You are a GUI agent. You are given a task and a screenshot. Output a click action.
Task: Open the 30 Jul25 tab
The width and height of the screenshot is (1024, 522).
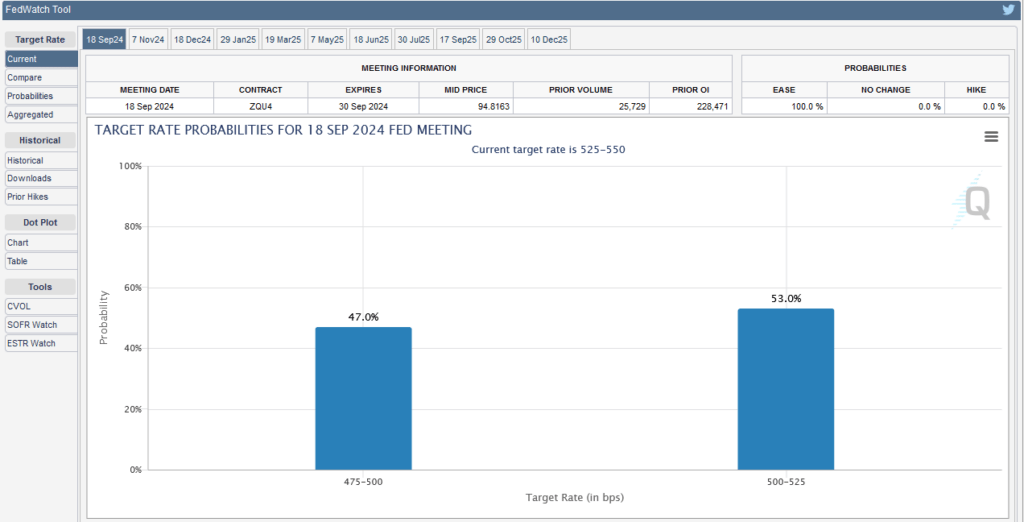pyautogui.click(x=413, y=40)
